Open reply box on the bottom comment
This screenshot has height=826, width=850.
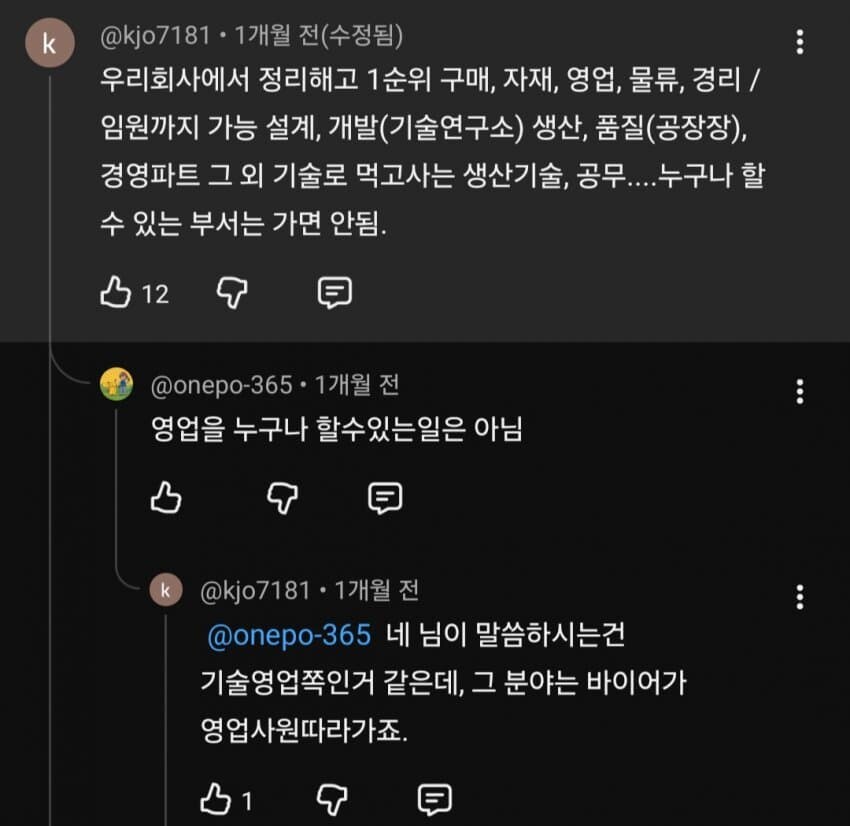[x=434, y=799]
